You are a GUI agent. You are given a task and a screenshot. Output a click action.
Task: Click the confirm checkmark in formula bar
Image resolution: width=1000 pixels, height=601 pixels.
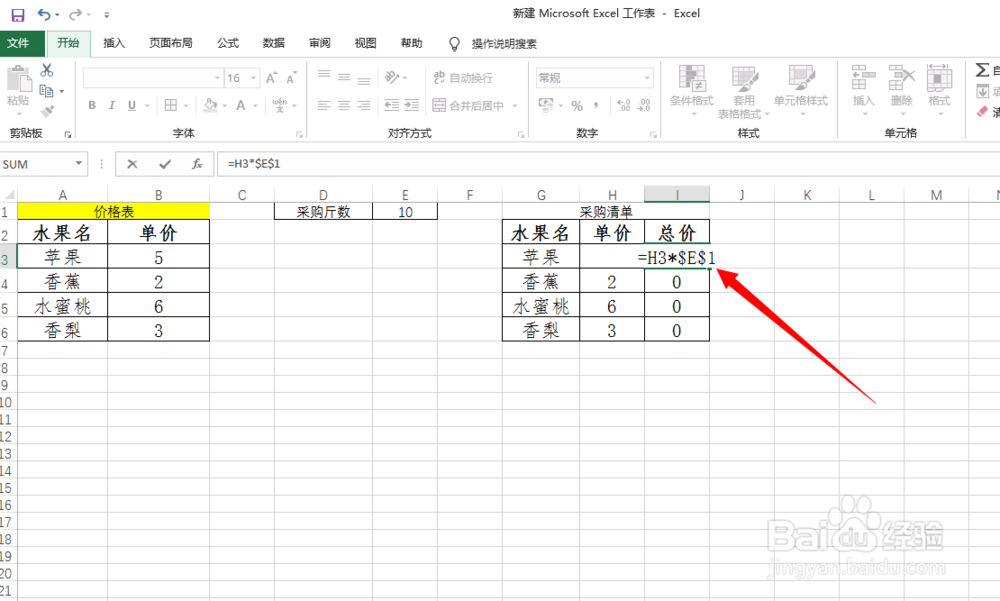(x=165, y=164)
